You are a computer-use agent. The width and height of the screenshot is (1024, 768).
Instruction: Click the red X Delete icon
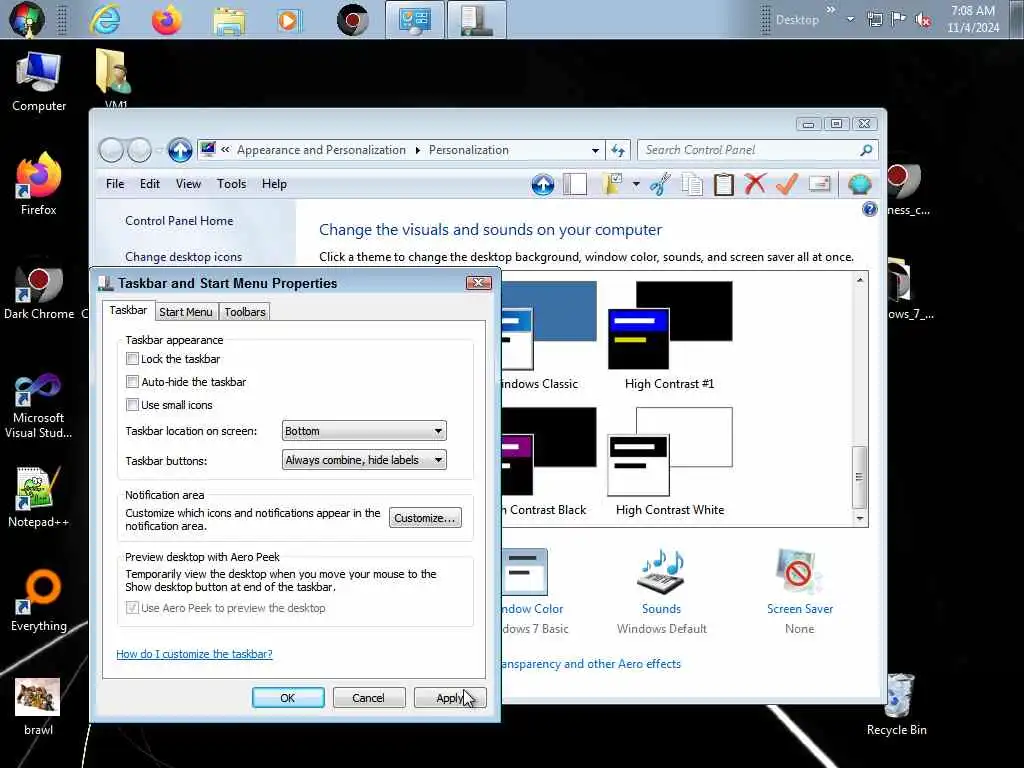pos(755,184)
